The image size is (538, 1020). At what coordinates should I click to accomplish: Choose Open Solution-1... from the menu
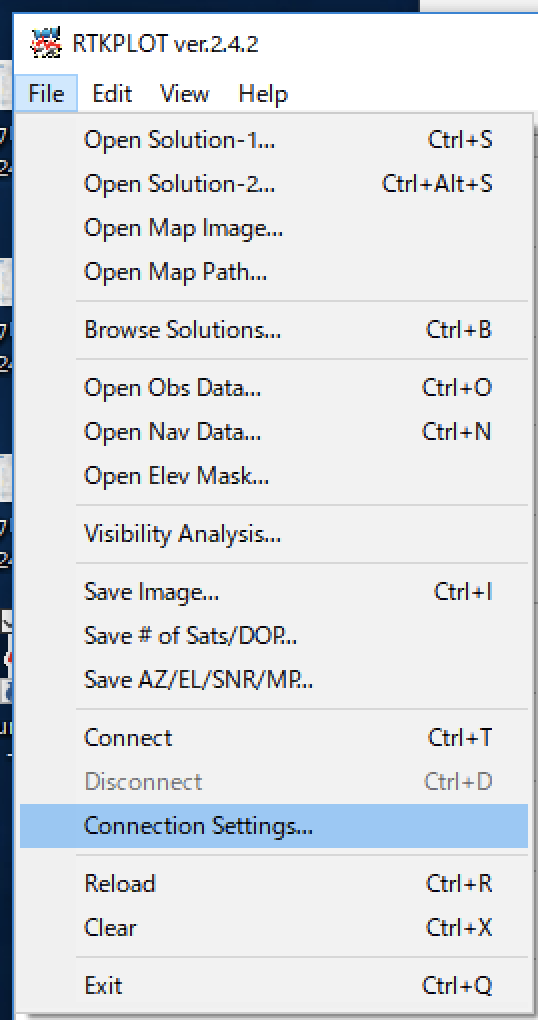click(274, 141)
